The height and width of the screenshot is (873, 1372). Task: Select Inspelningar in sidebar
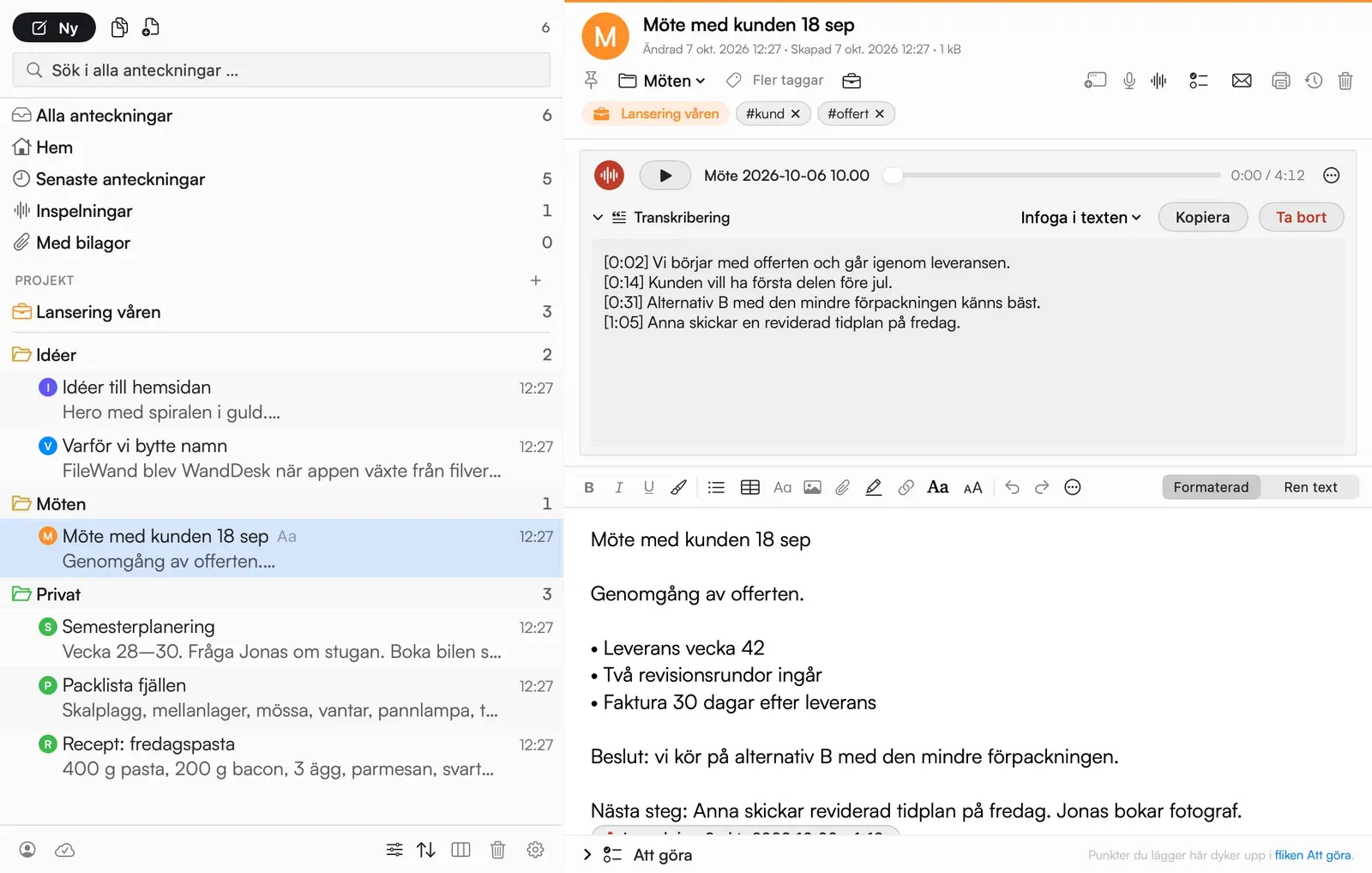tap(281, 211)
